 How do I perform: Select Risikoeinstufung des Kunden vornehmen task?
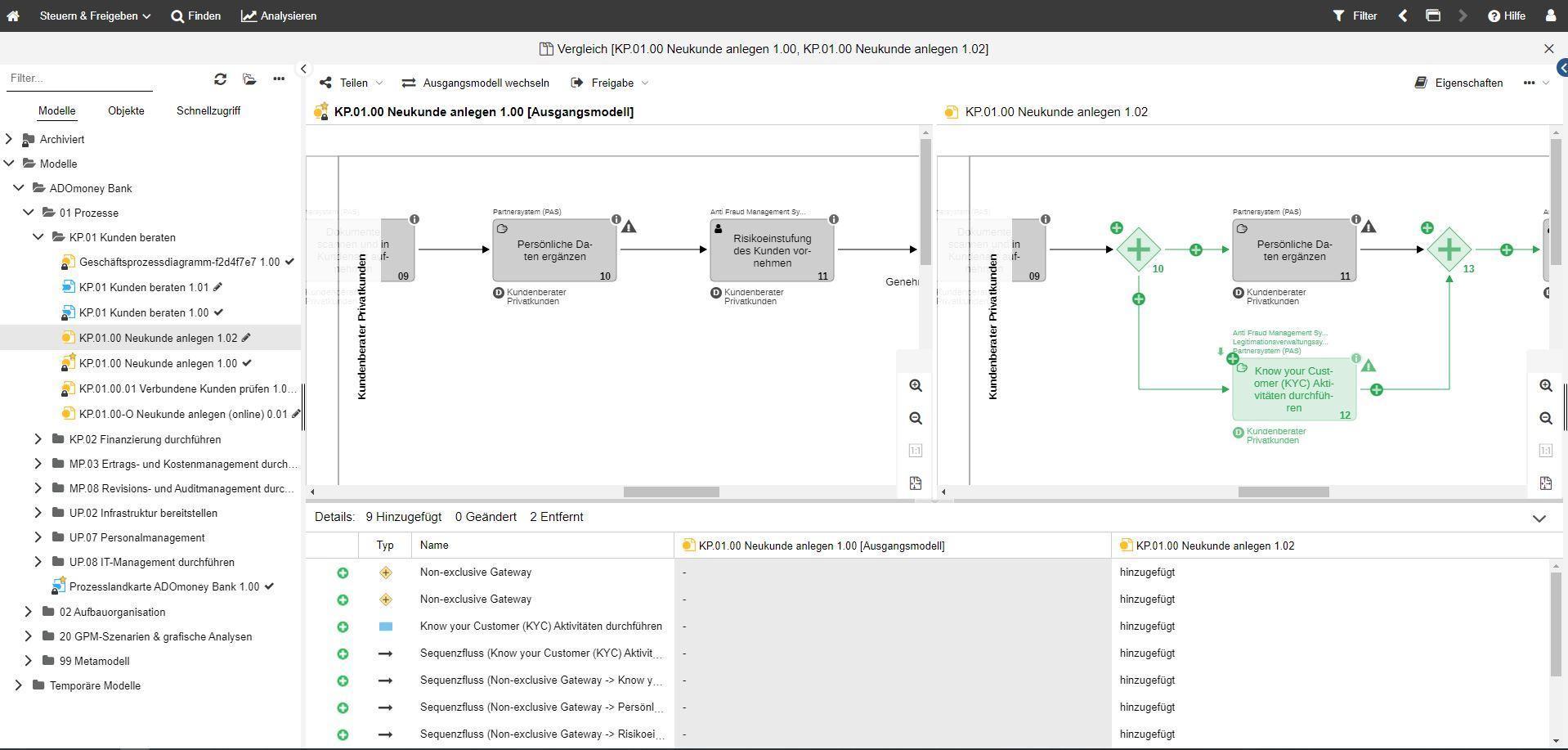pos(773,250)
